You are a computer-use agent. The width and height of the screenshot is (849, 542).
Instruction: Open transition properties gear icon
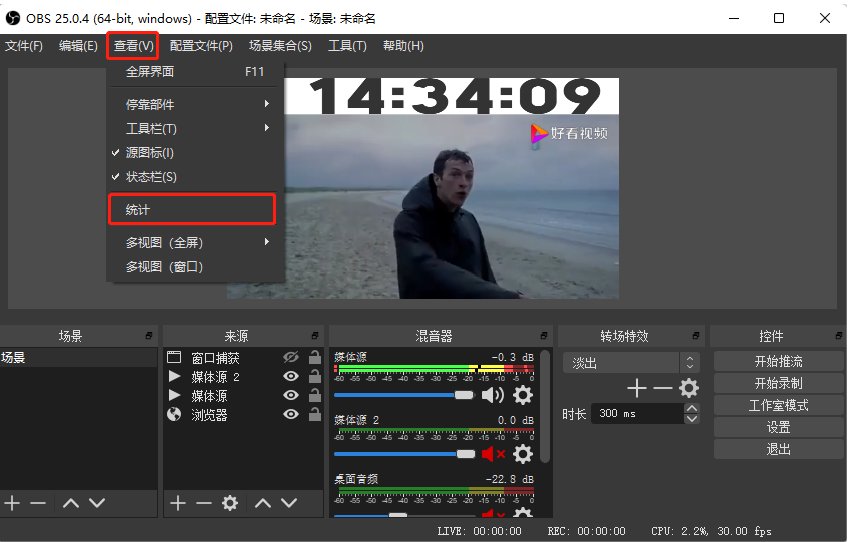point(689,388)
